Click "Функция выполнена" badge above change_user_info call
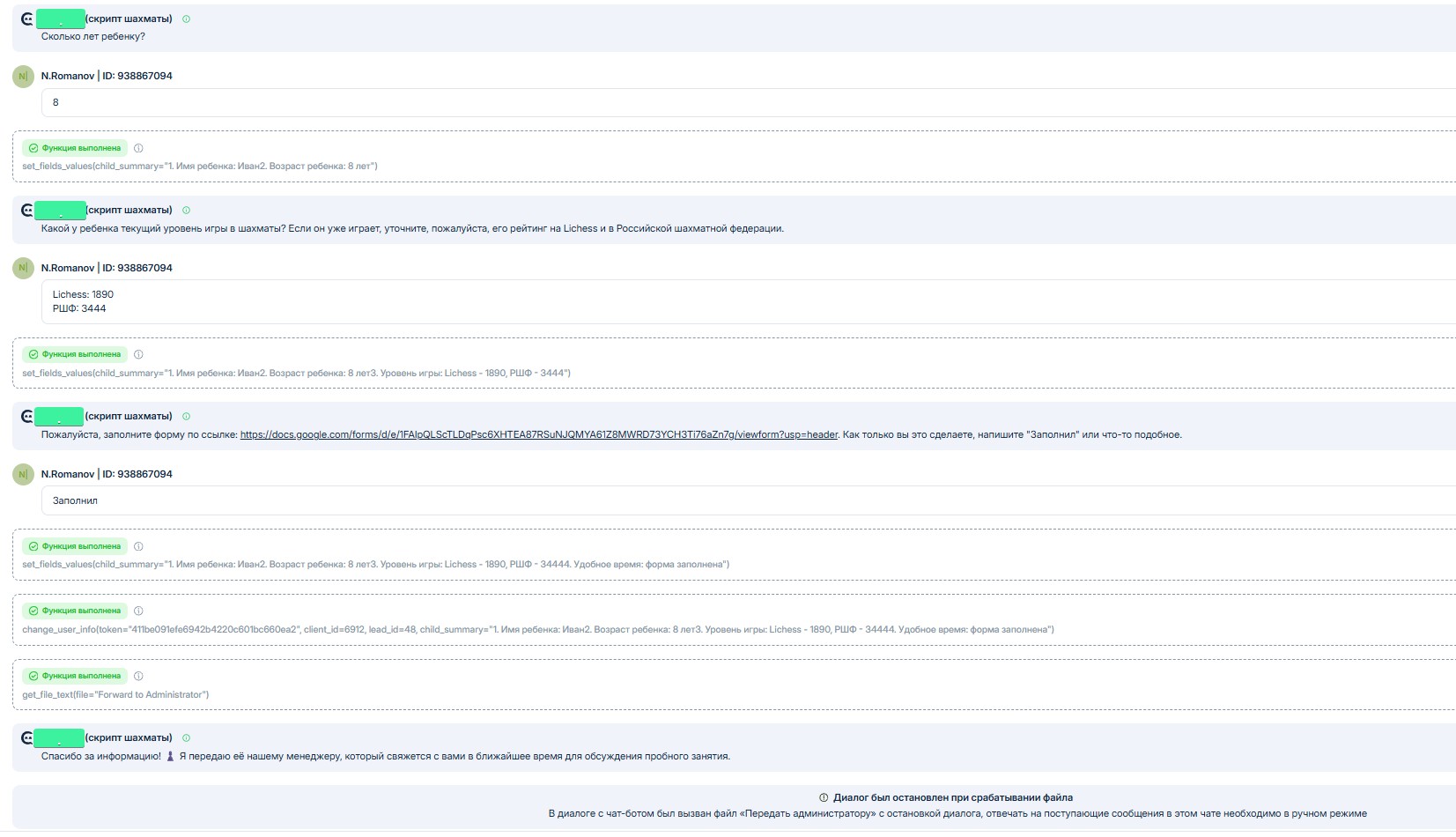Image resolution: width=1456 pixels, height=837 pixels. (x=75, y=611)
